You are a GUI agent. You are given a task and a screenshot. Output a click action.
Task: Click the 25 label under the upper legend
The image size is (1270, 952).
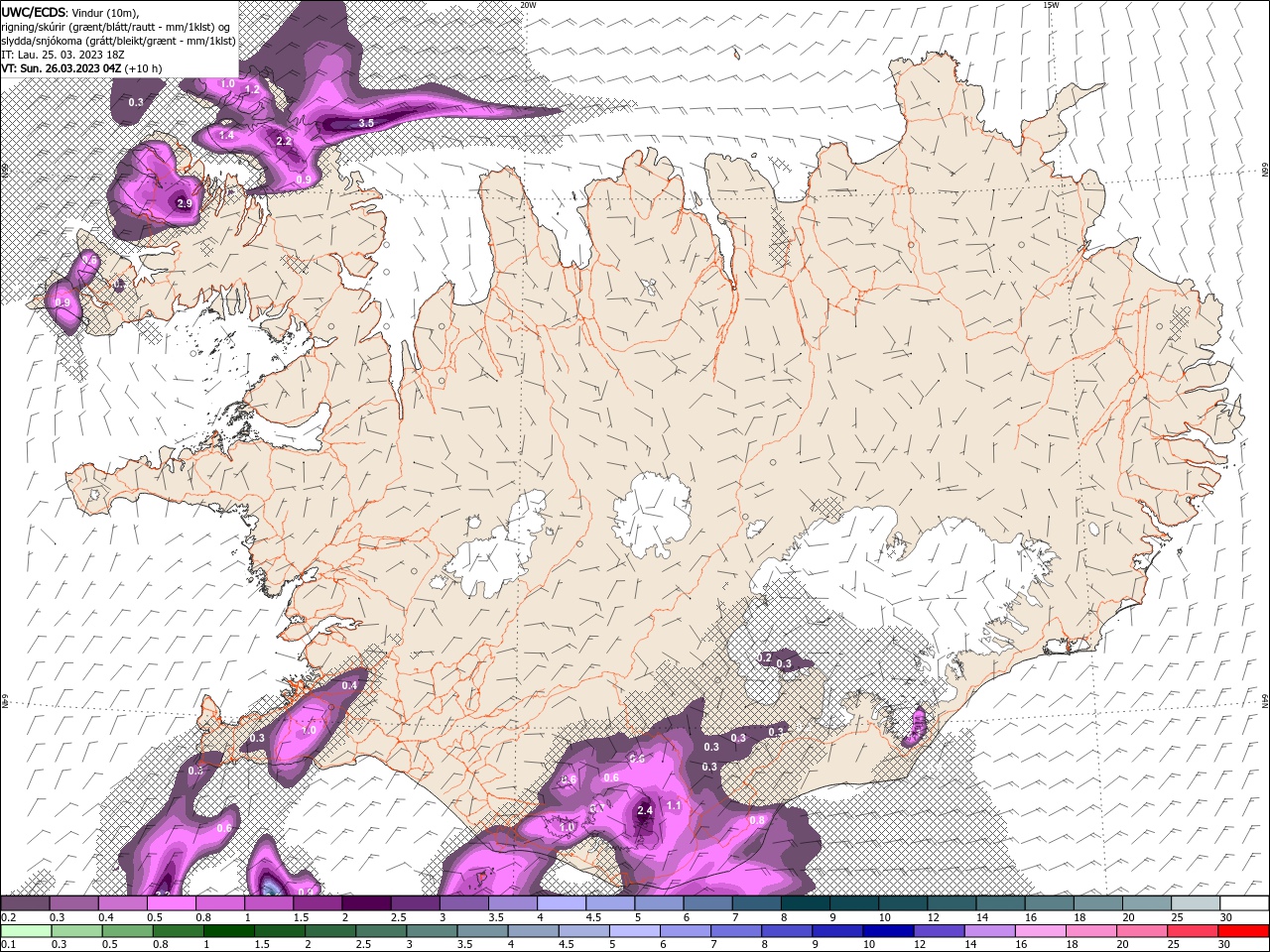tap(1178, 917)
